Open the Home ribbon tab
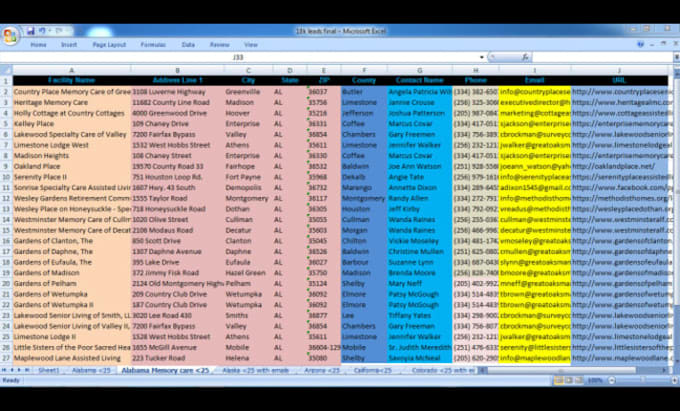 pos(38,45)
